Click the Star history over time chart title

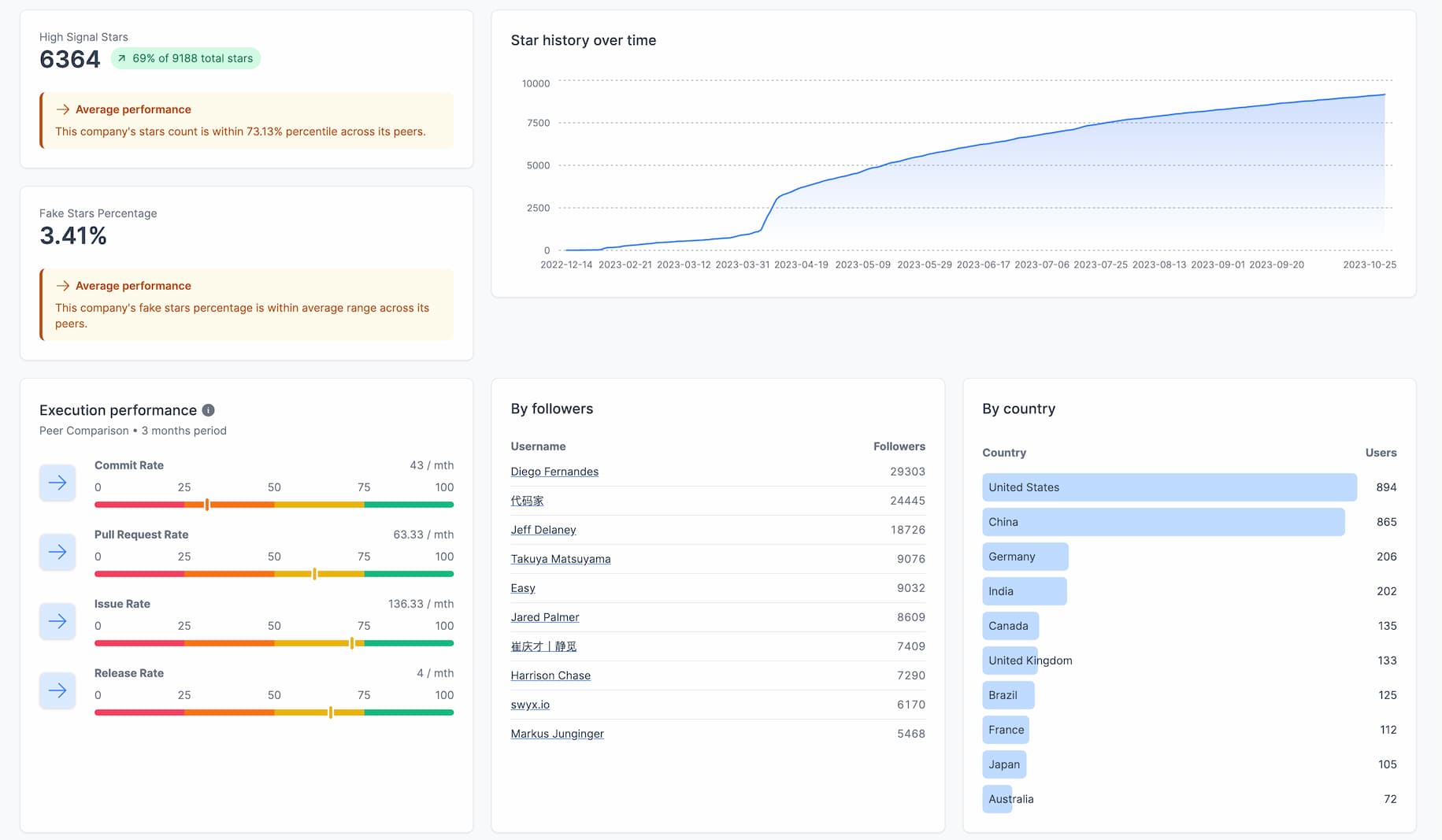tap(583, 40)
